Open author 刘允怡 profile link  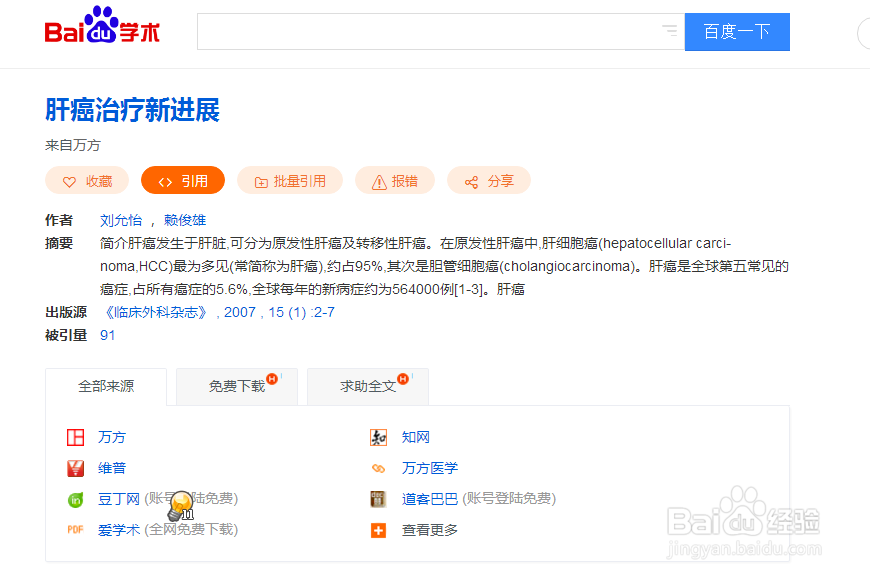(121, 220)
